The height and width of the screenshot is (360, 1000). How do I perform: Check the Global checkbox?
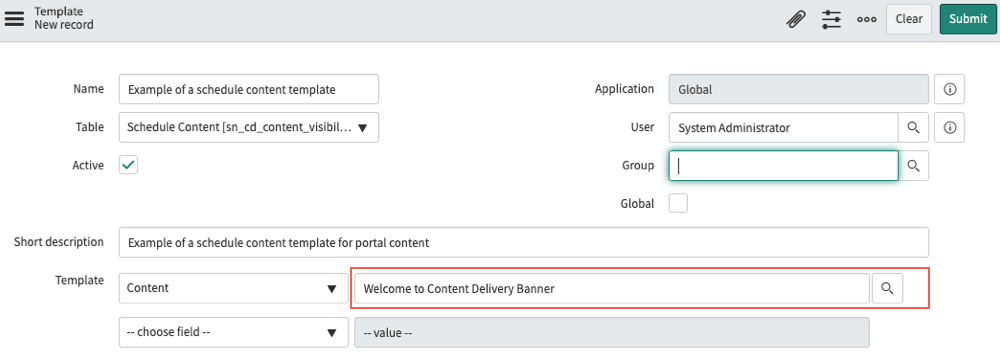[x=678, y=204]
